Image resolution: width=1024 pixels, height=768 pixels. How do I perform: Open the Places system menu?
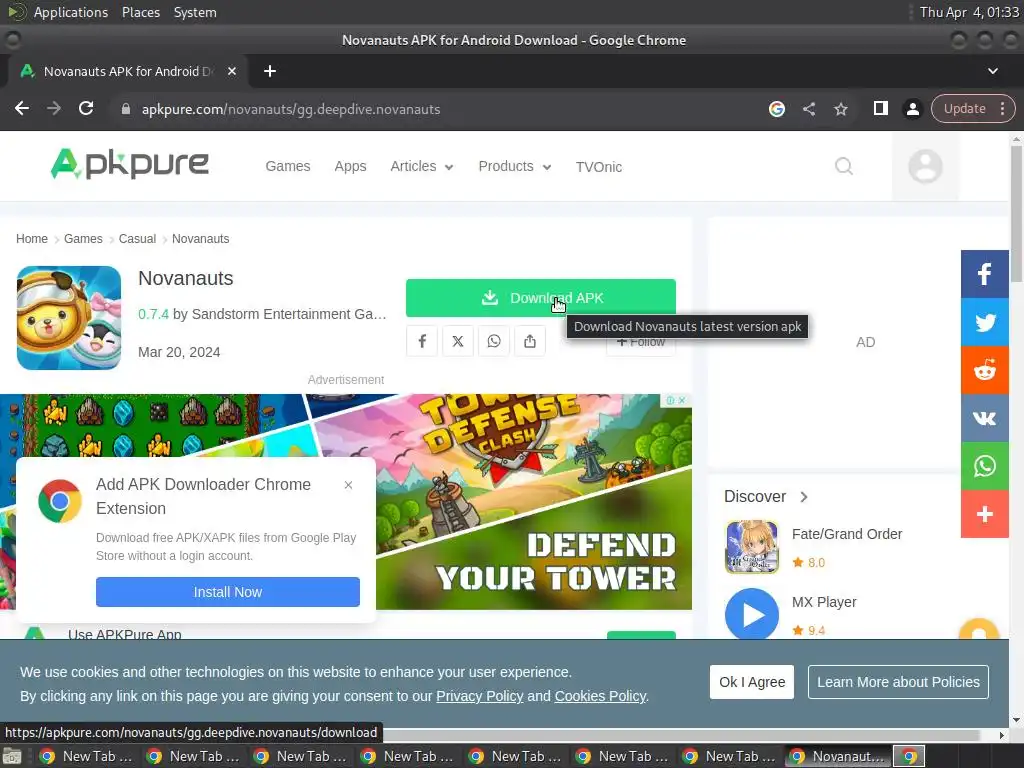(x=140, y=12)
